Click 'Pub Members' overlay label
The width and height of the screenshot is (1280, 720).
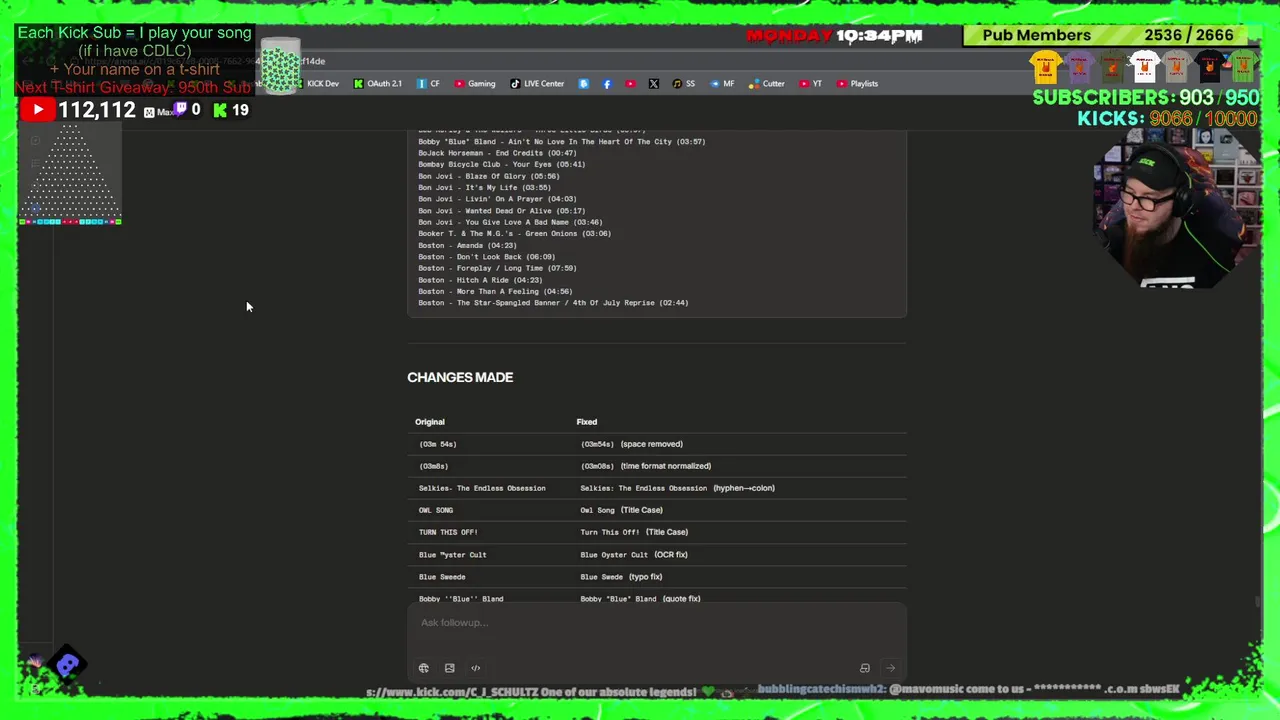pos(1036,35)
